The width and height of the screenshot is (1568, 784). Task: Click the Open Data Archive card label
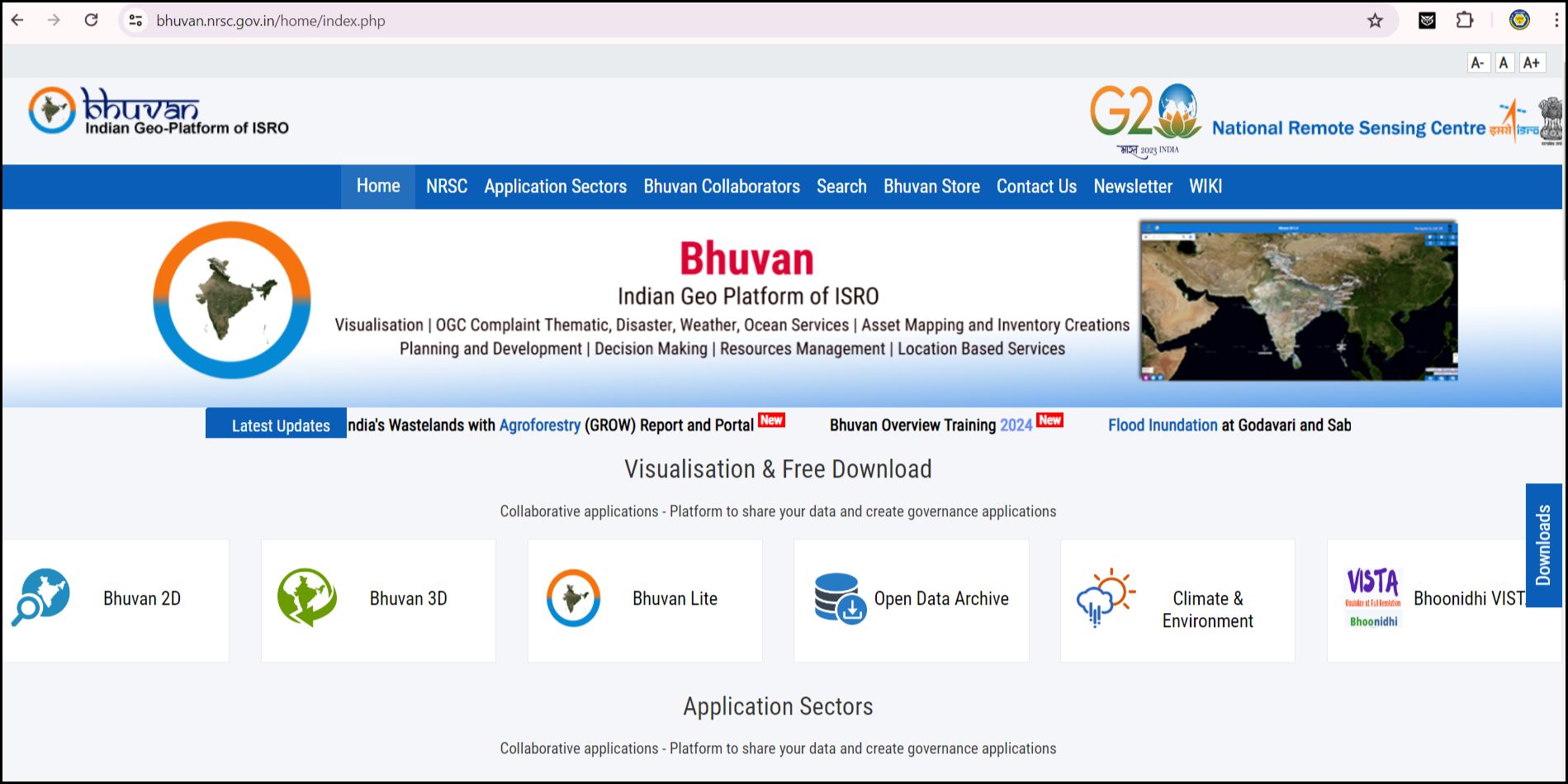(941, 598)
